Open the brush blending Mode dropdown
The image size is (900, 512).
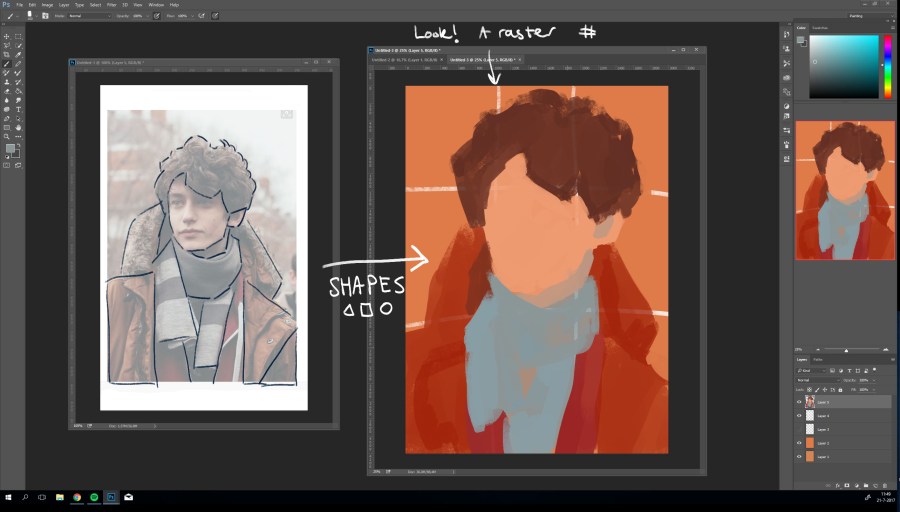[90, 16]
